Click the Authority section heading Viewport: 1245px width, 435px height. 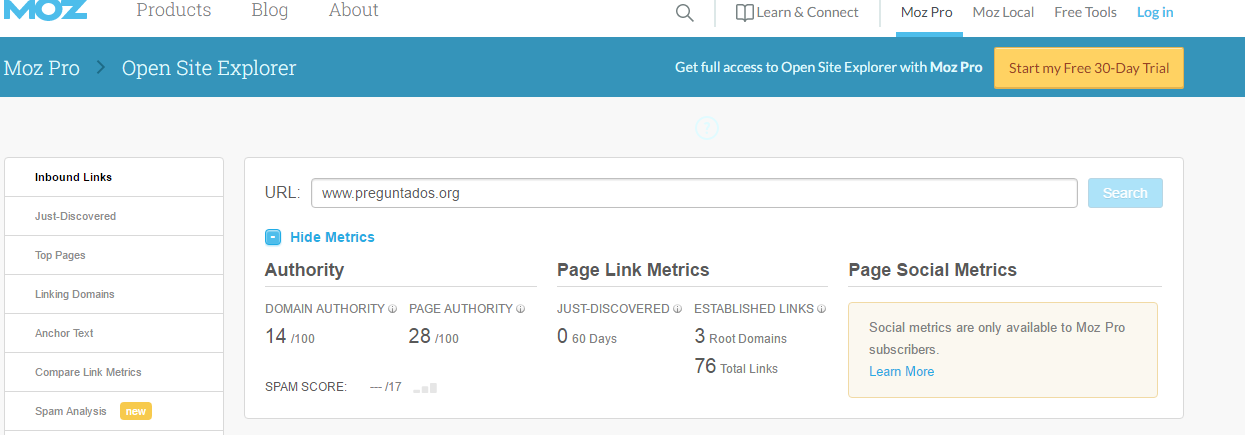click(x=304, y=270)
